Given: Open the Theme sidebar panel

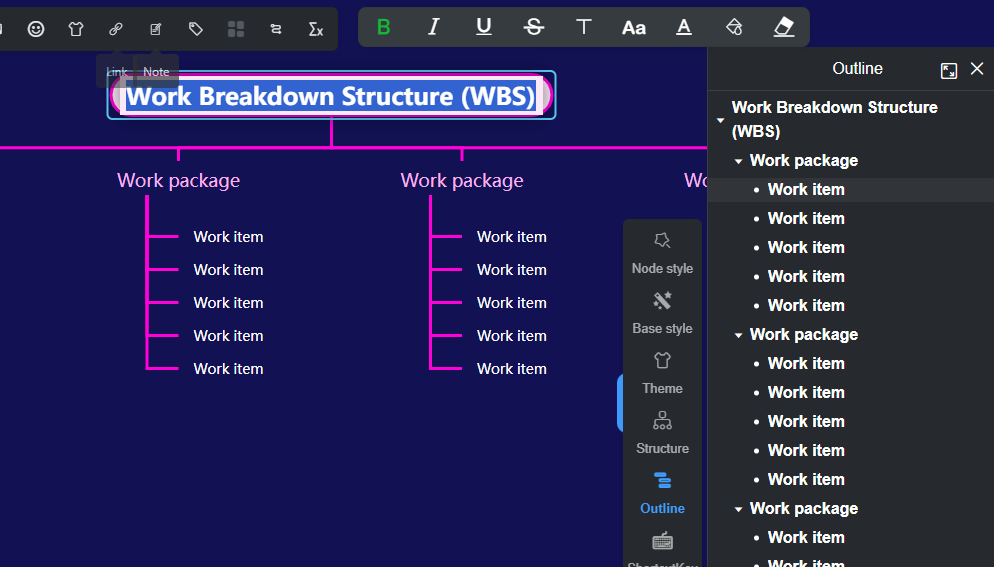Looking at the screenshot, I should pyautogui.click(x=662, y=373).
